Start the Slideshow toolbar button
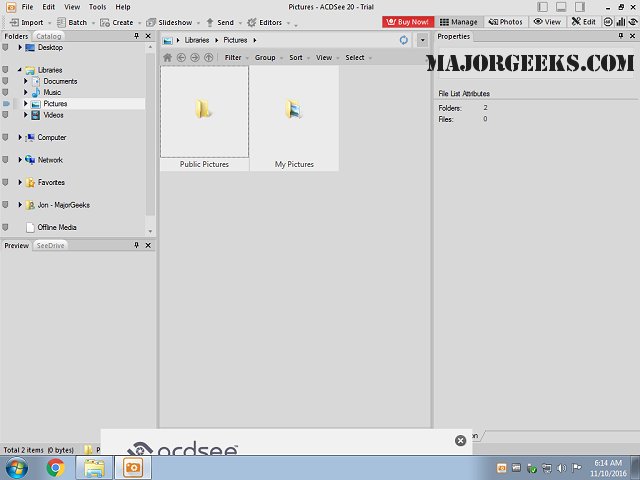 (x=169, y=22)
